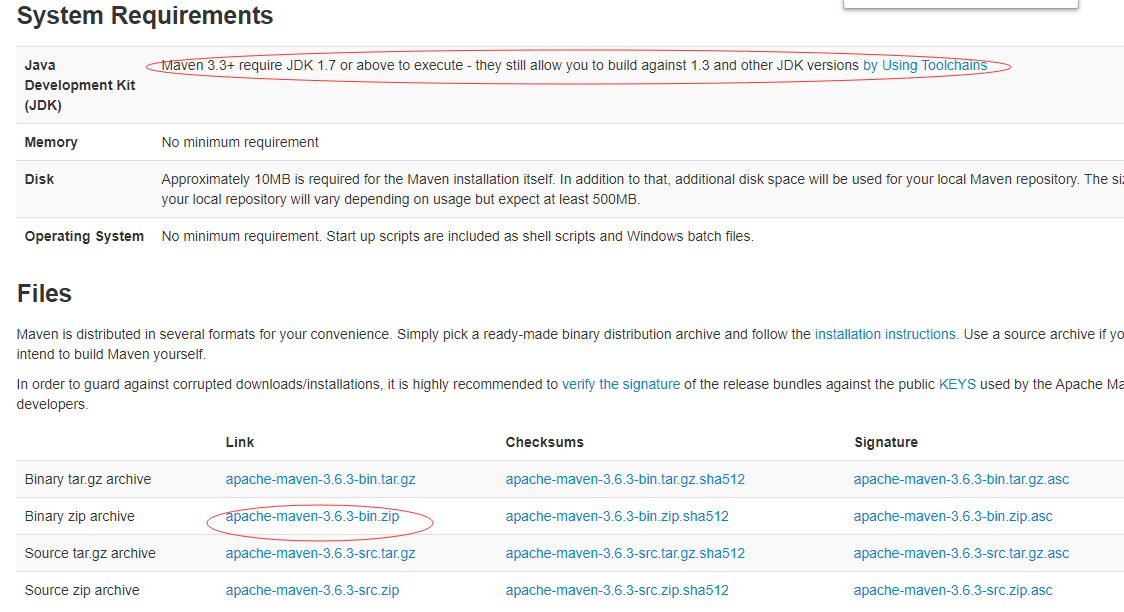Open apache-maven-3.6.3-src.zip.sha512 checksum
This screenshot has width=1124, height=612.
tap(617, 591)
